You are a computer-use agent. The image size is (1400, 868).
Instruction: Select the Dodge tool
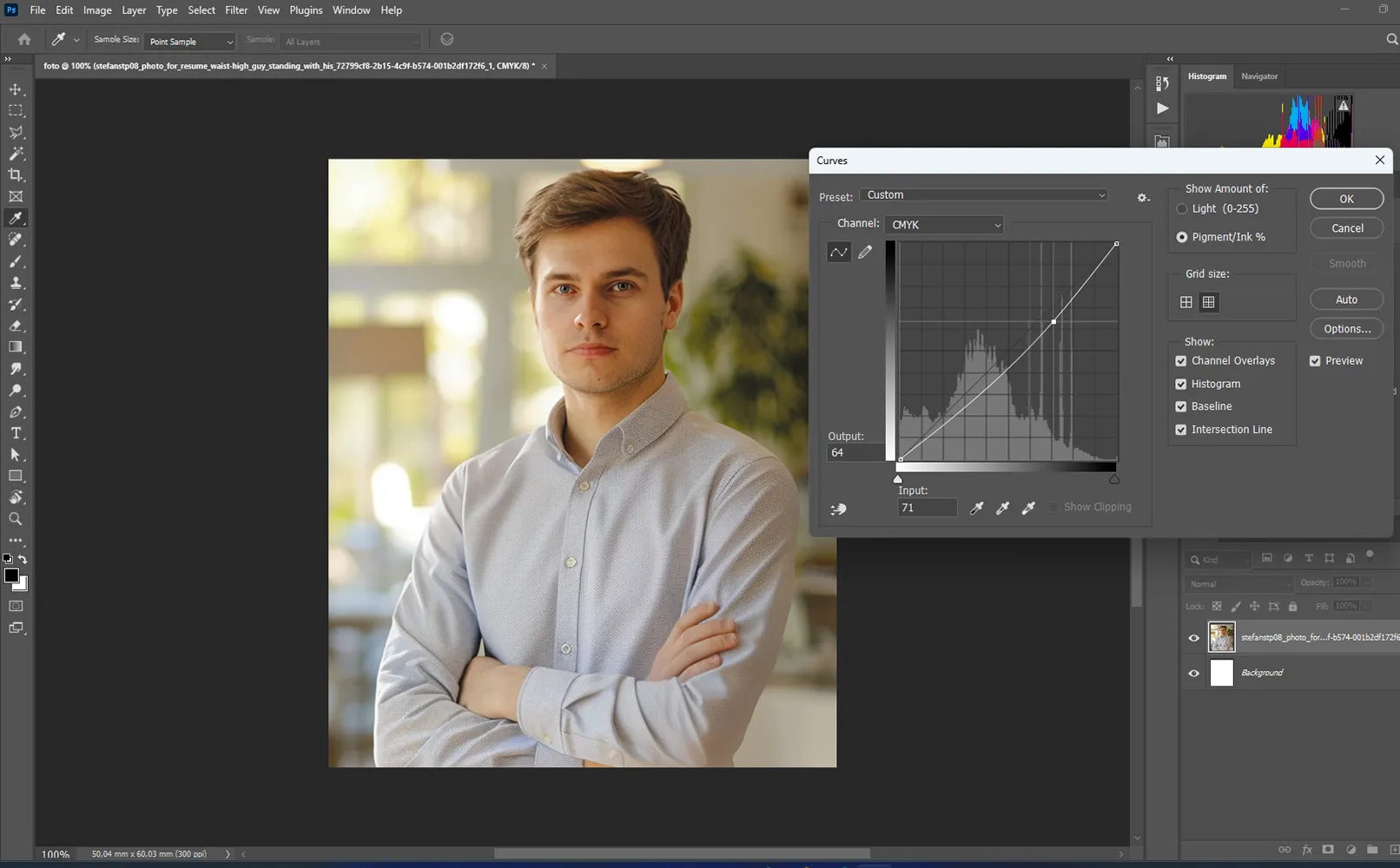click(x=16, y=391)
